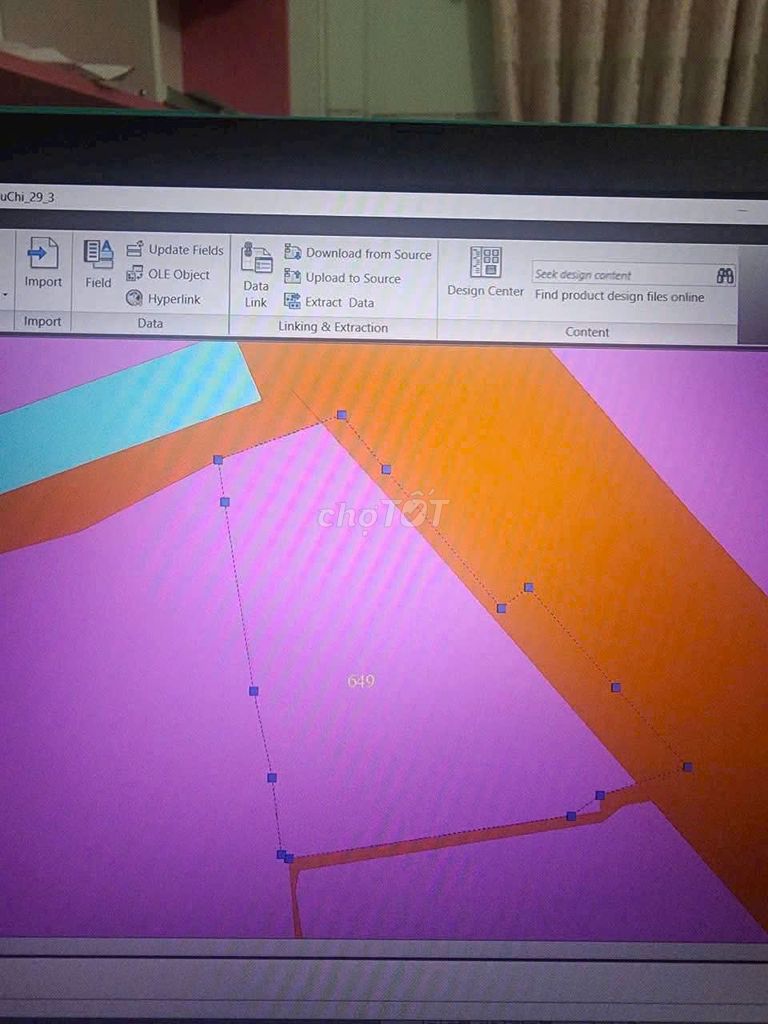Click the binoculars search icon

click(725, 275)
